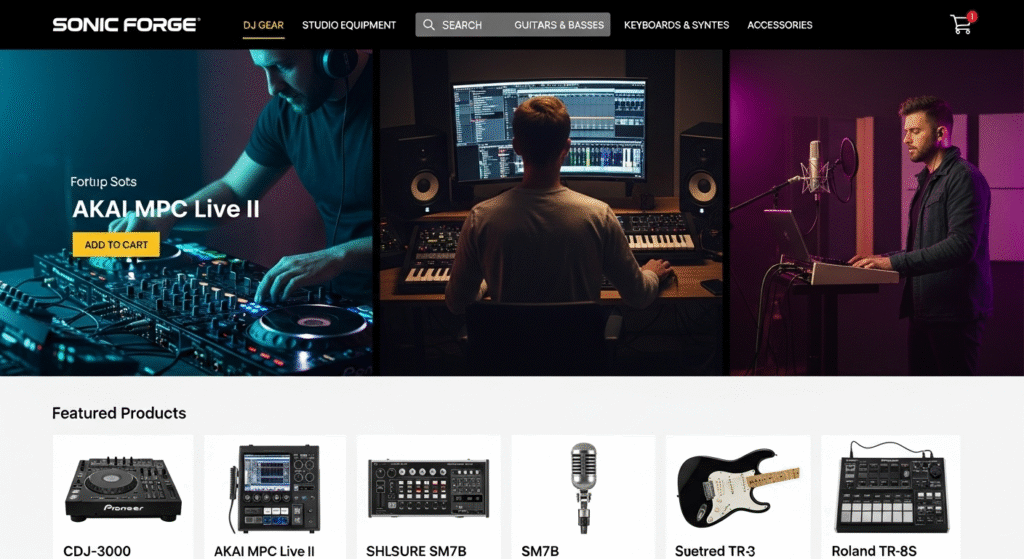View the Suetred TR-3 guitar image

click(738, 487)
